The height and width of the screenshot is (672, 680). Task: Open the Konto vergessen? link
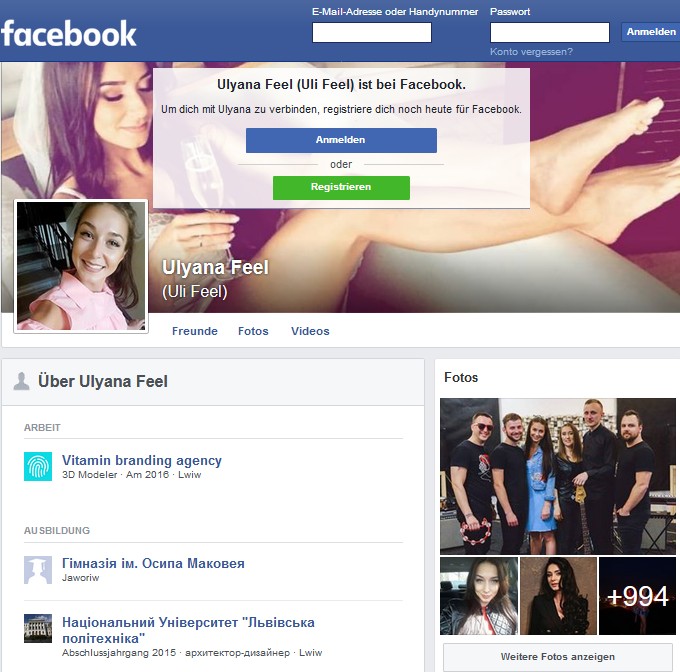click(531, 52)
